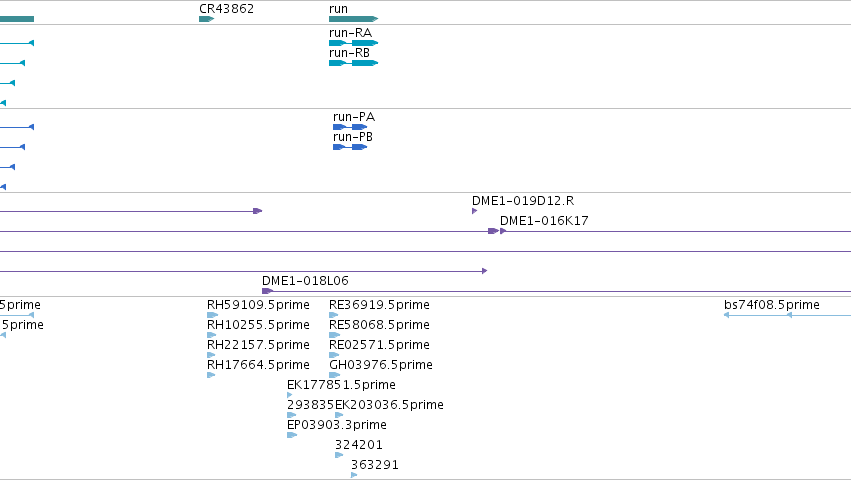
Task: Click the RH10255.5prime EST glyph
Action: [212, 335]
